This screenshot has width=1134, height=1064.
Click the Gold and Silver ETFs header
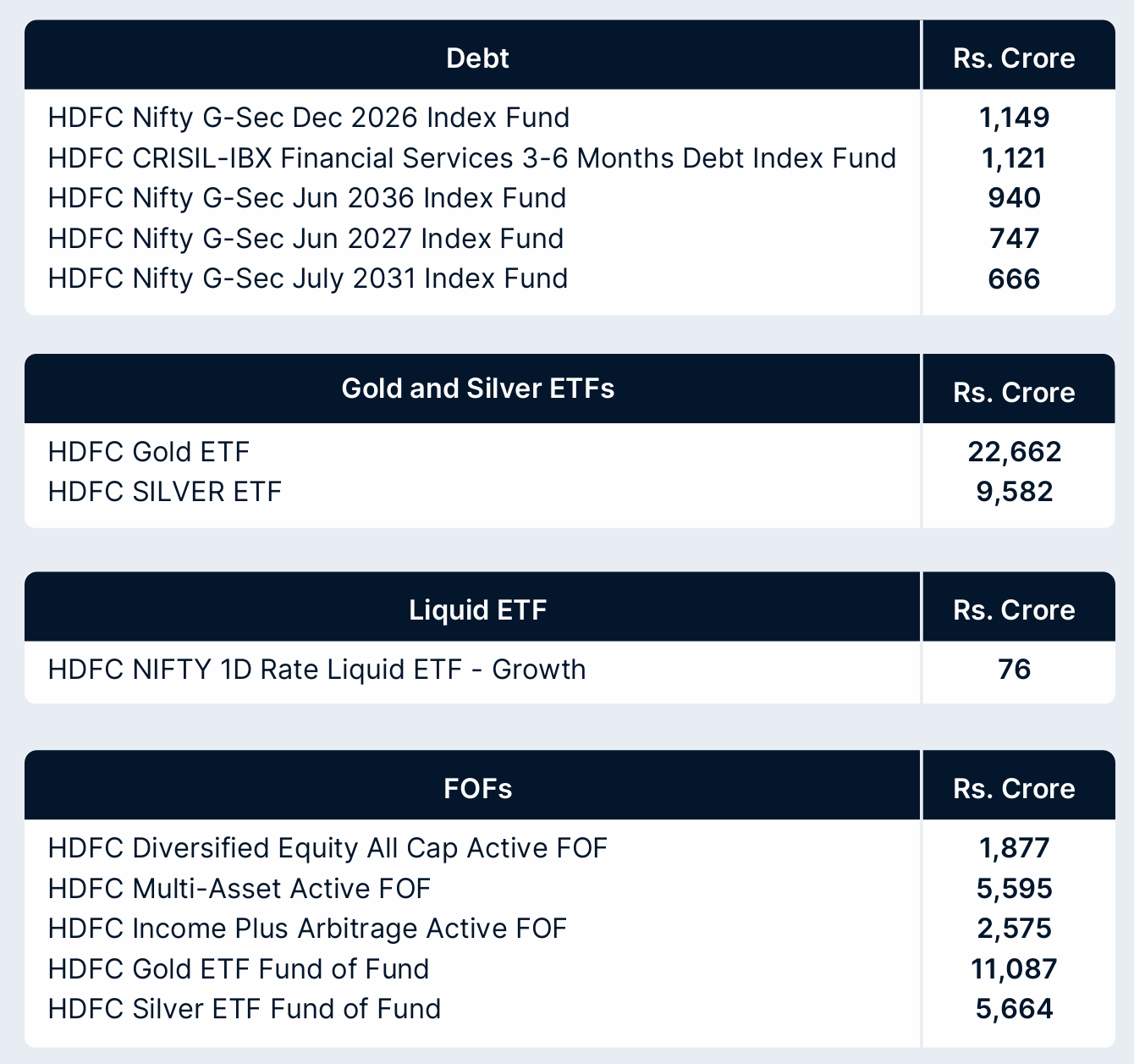pyautogui.click(x=477, y=389)
